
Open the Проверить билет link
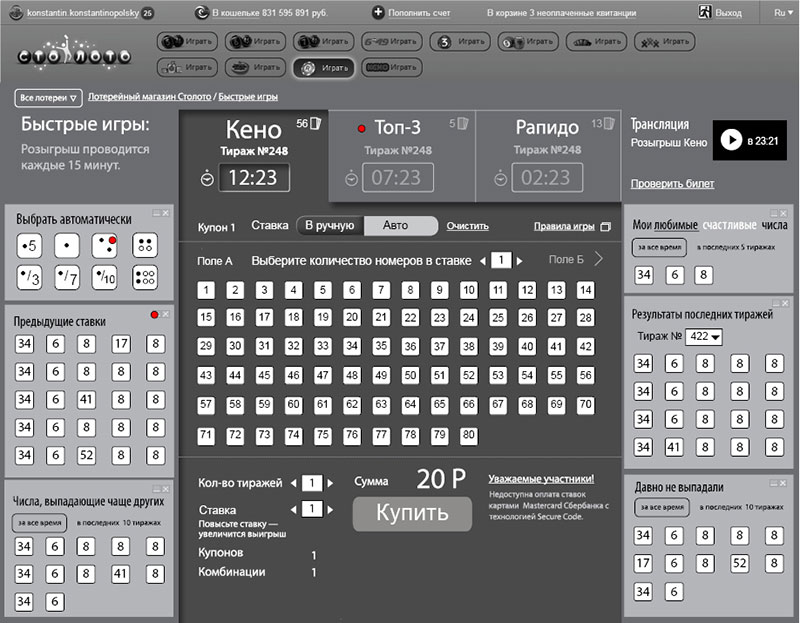pos(672,184)
